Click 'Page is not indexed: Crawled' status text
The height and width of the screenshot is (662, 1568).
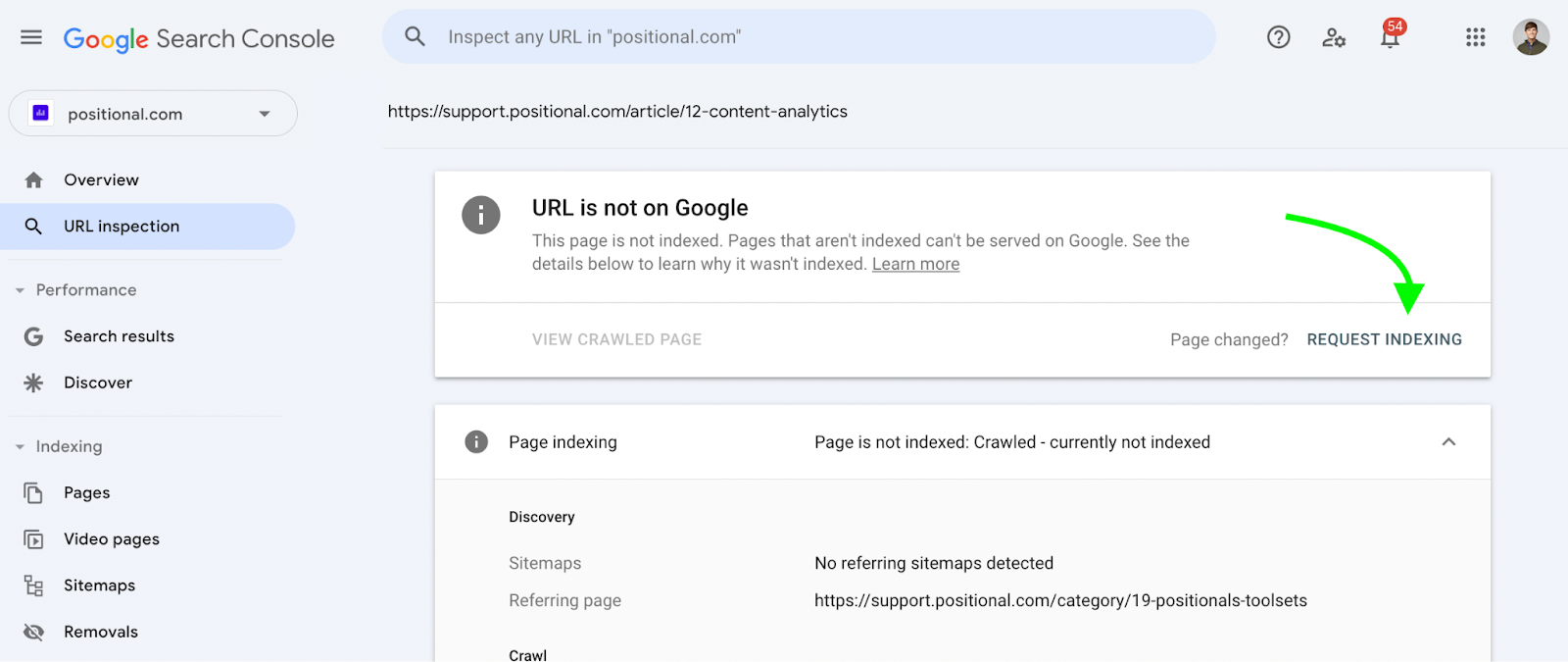1012,442
